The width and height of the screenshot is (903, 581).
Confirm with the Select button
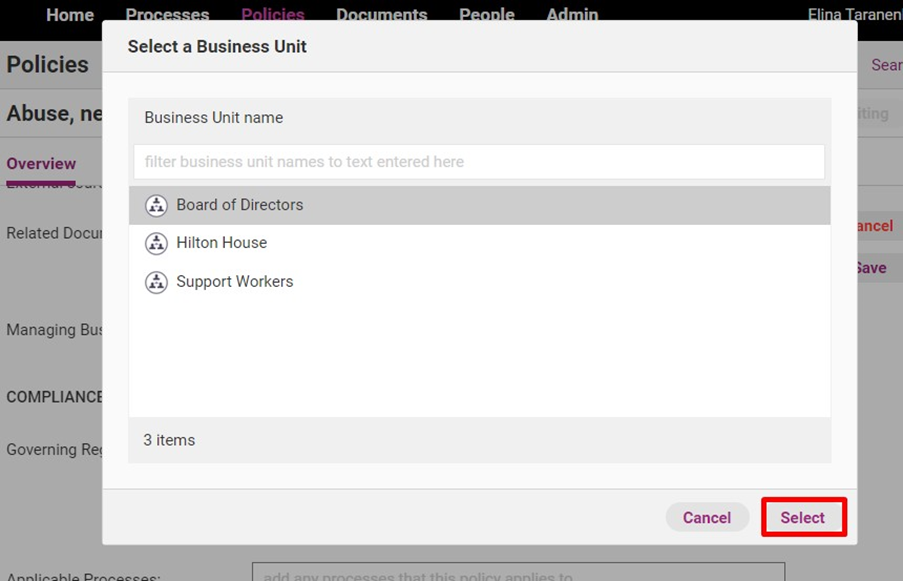(x=803, y=517)
